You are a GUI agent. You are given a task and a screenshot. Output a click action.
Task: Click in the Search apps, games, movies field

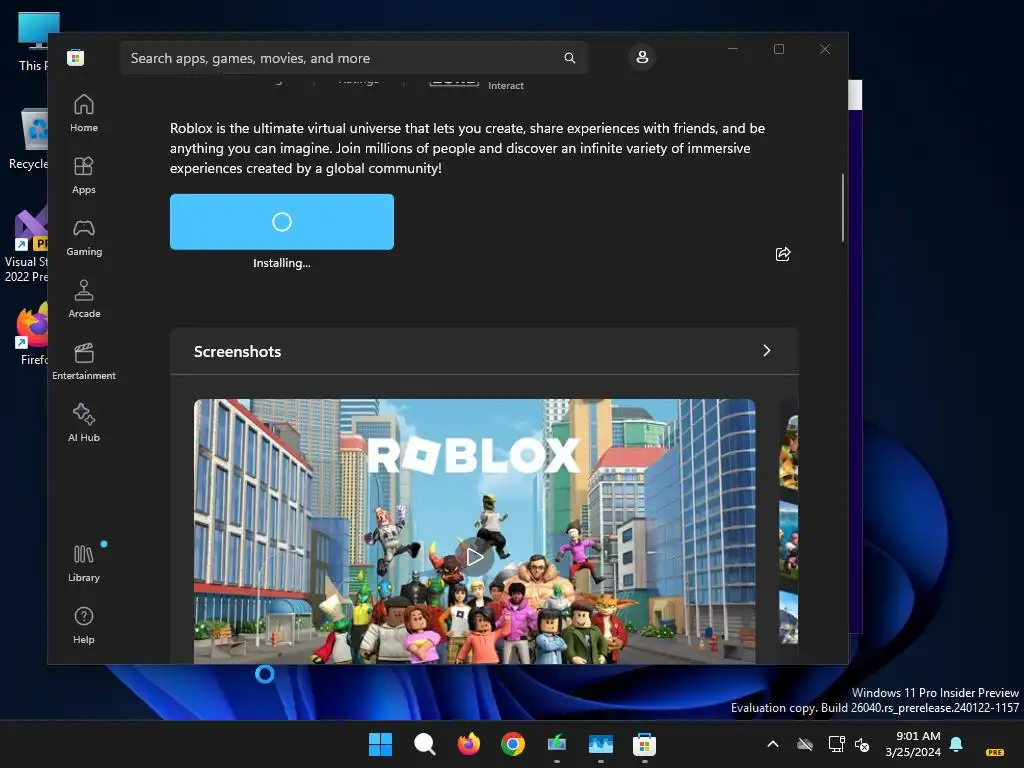coord(353,58)
